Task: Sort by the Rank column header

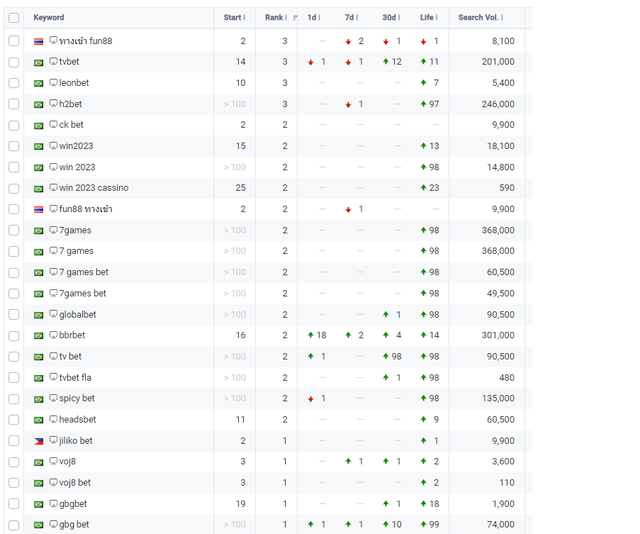Action: (x=276, y=18)
